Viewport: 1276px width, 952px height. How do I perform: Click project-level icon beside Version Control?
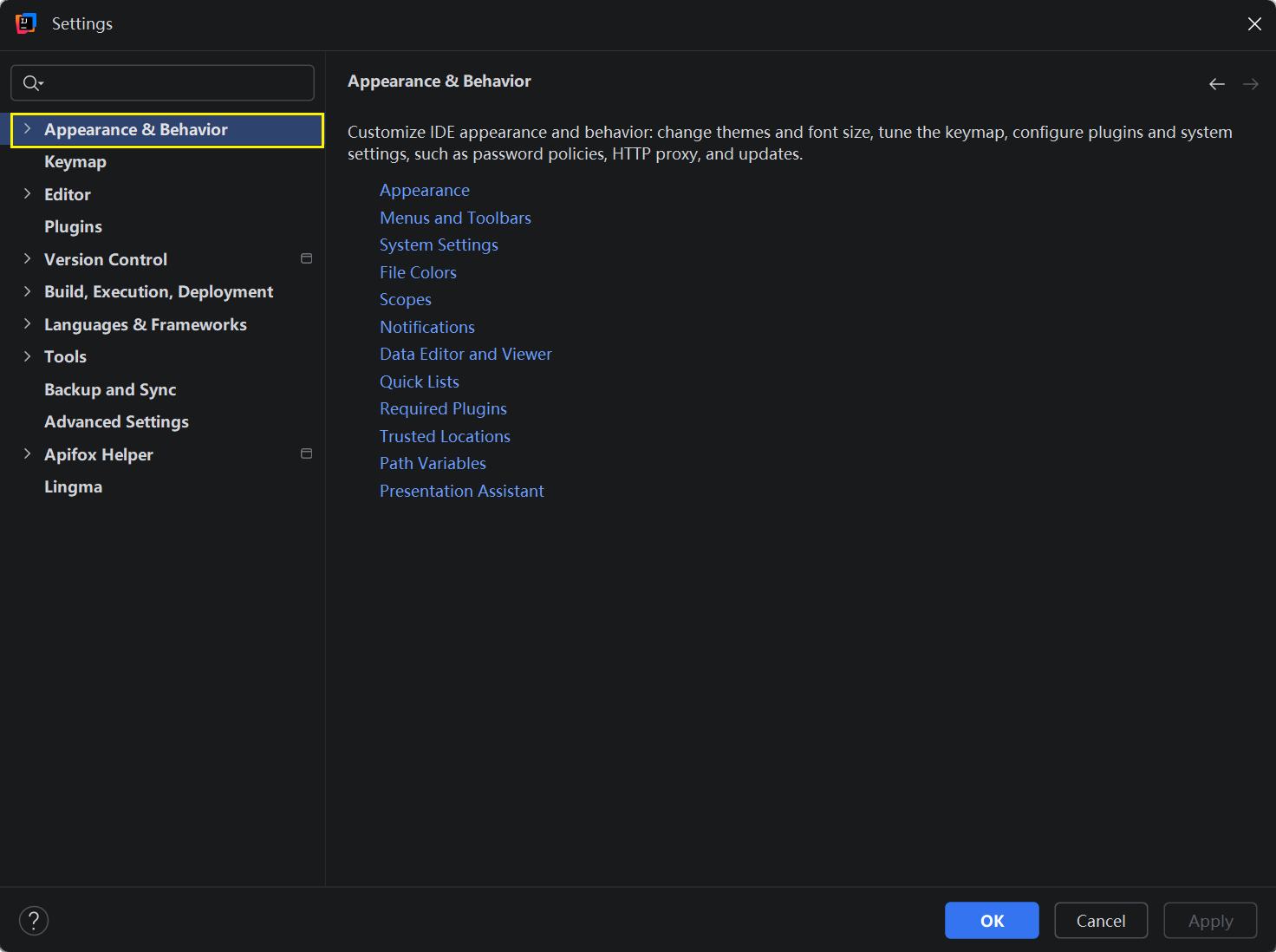click(306, 258)
